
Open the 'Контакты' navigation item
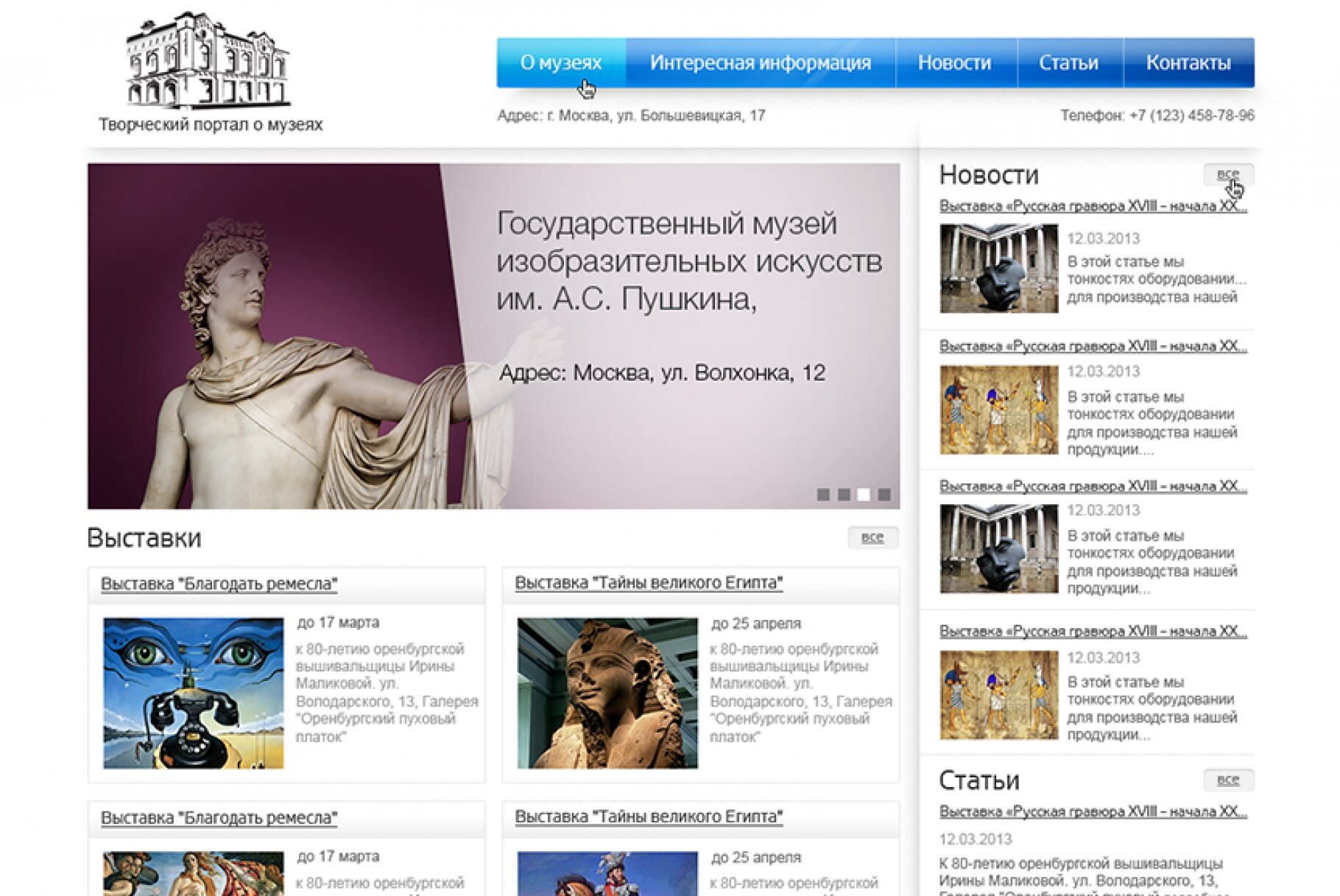point(1188,63)
